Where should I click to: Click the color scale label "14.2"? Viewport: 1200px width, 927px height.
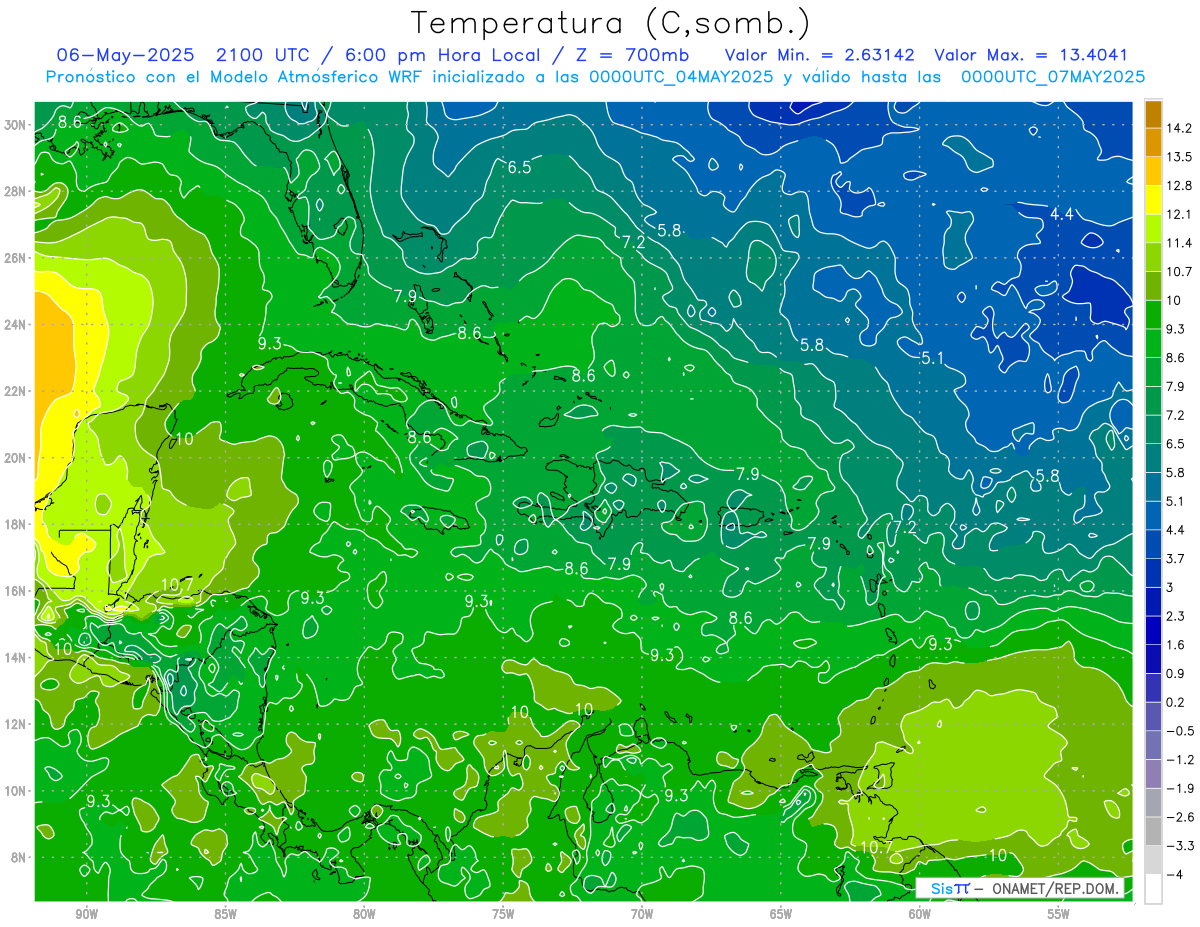1178,128
